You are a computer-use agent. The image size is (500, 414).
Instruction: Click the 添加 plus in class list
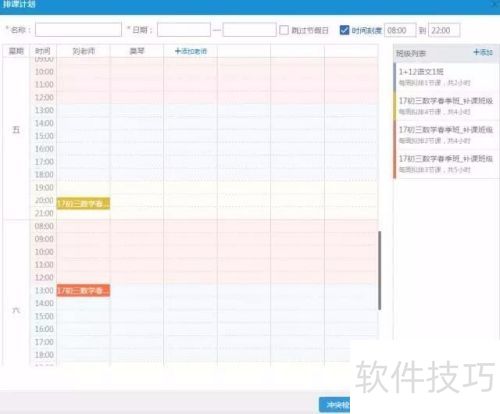click(x=483, y=52)
